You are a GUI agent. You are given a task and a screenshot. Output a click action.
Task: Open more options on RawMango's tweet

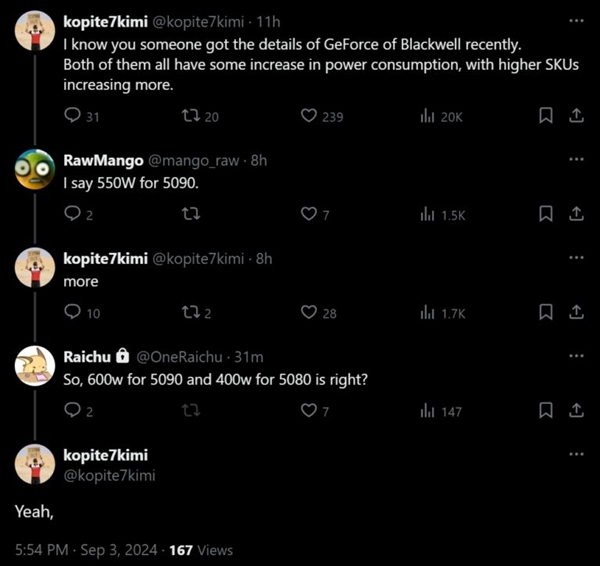[x=576, y=159]
